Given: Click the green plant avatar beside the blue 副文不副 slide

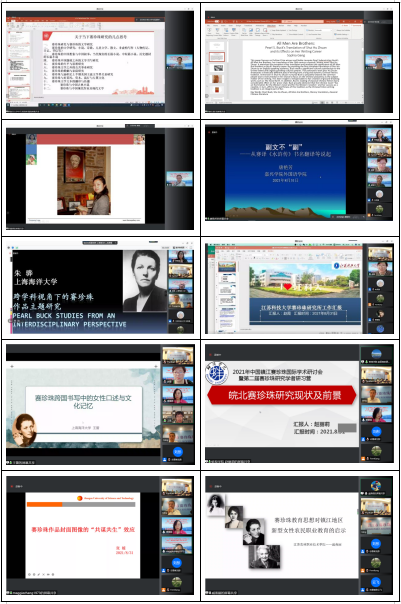Looking at the screenshot, I should click(x=379, y=209).
